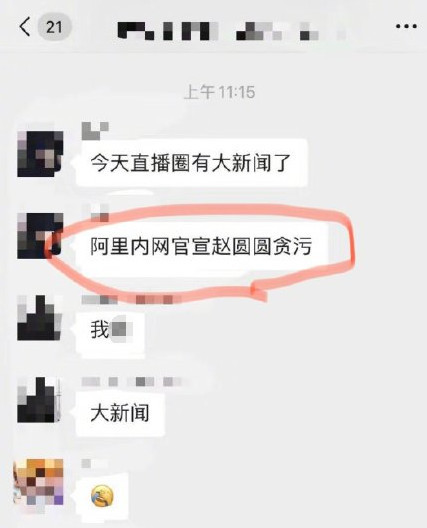Click the laughing-crying emoji message
The width and height of the screenshot is (427, 528).
pyautogui.click(x=102, y=496)
